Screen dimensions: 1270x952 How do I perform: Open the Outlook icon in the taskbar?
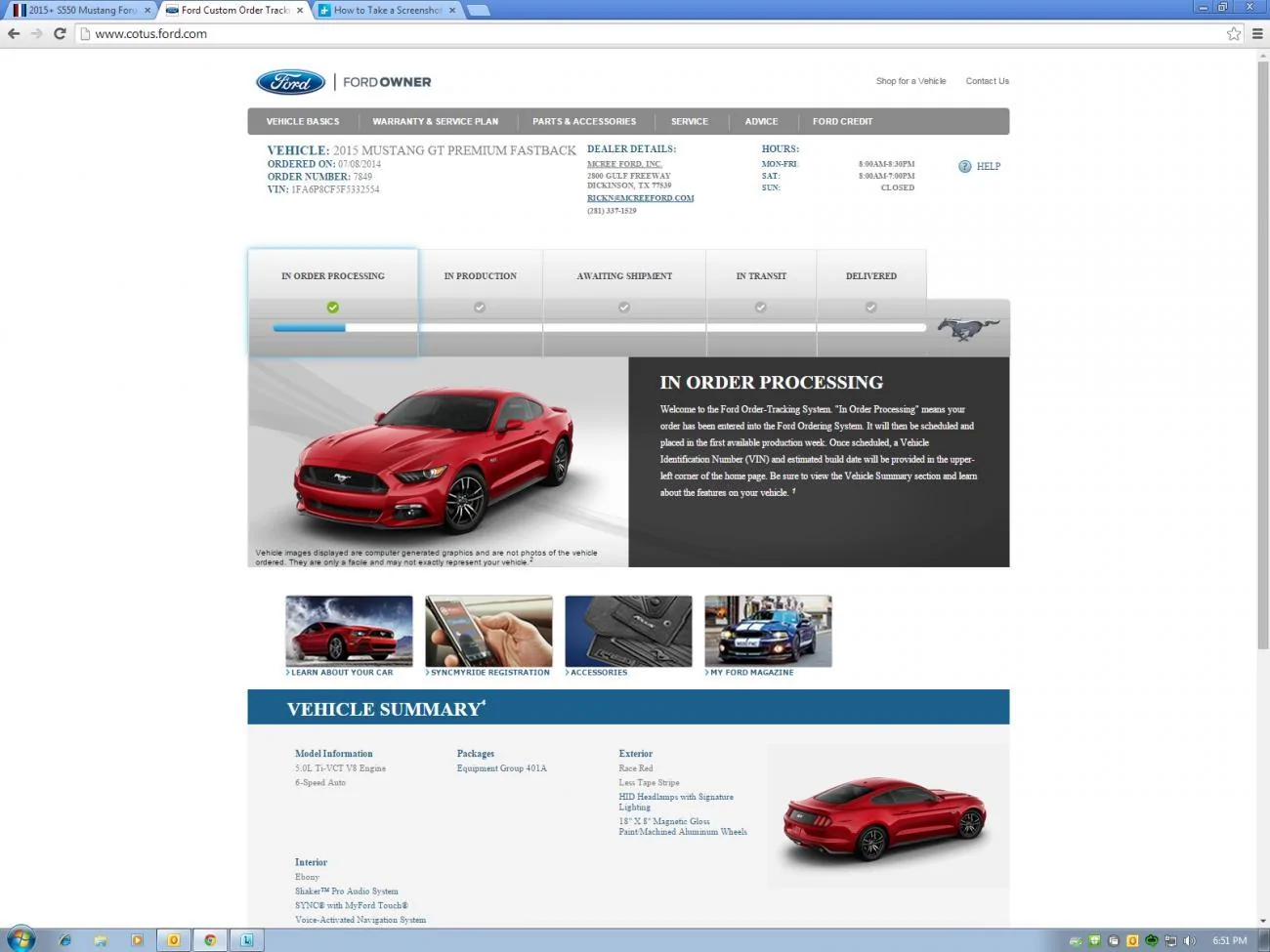coord(173,940)
